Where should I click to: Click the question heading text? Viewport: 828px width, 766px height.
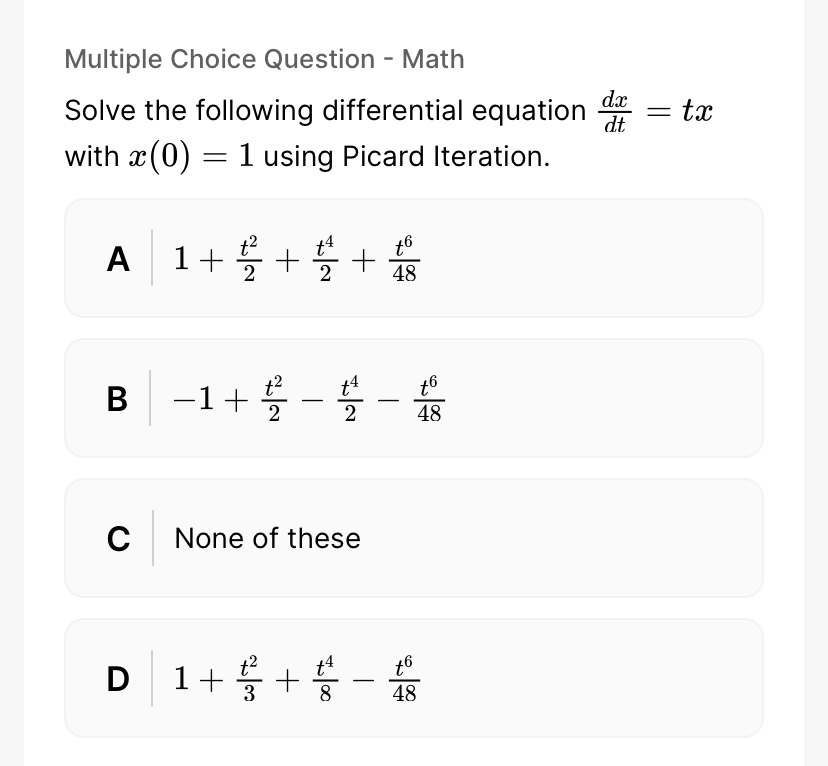264,59
